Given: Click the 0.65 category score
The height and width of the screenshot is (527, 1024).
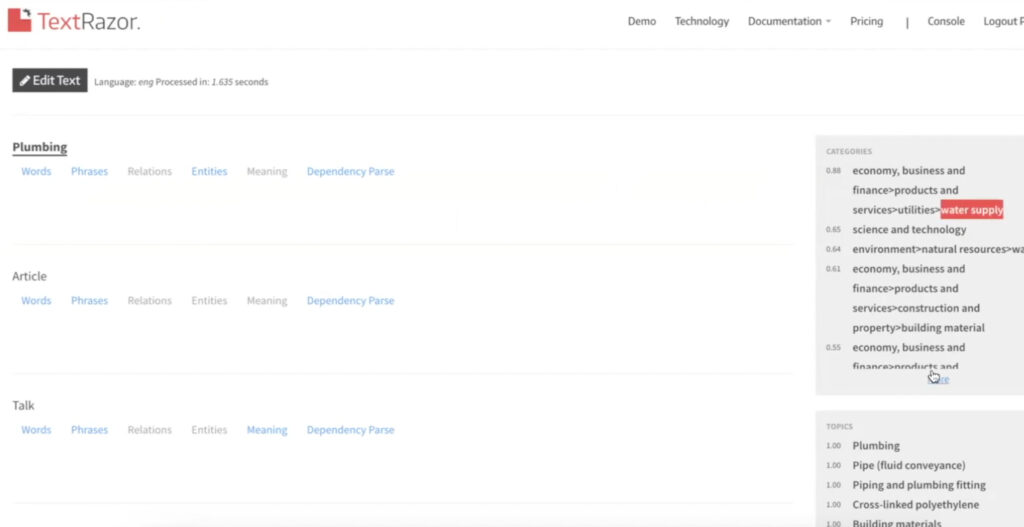Looking at the screenshot, I should click(833, 229).
